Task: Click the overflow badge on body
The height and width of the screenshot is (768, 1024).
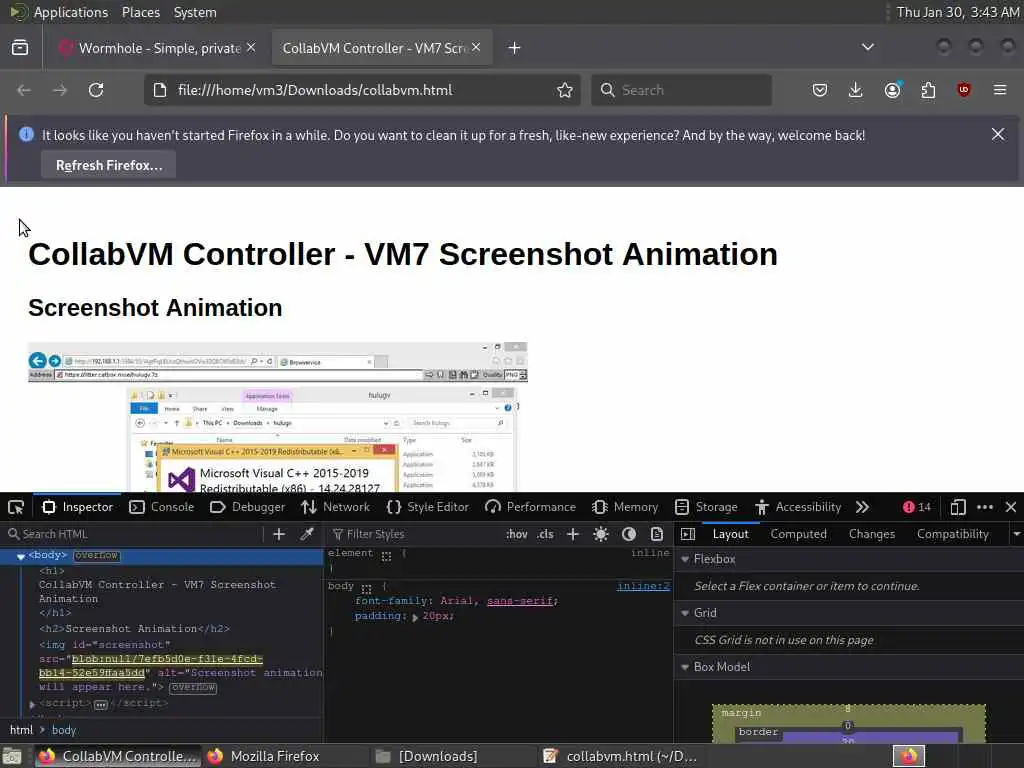Action: point(97,556)
